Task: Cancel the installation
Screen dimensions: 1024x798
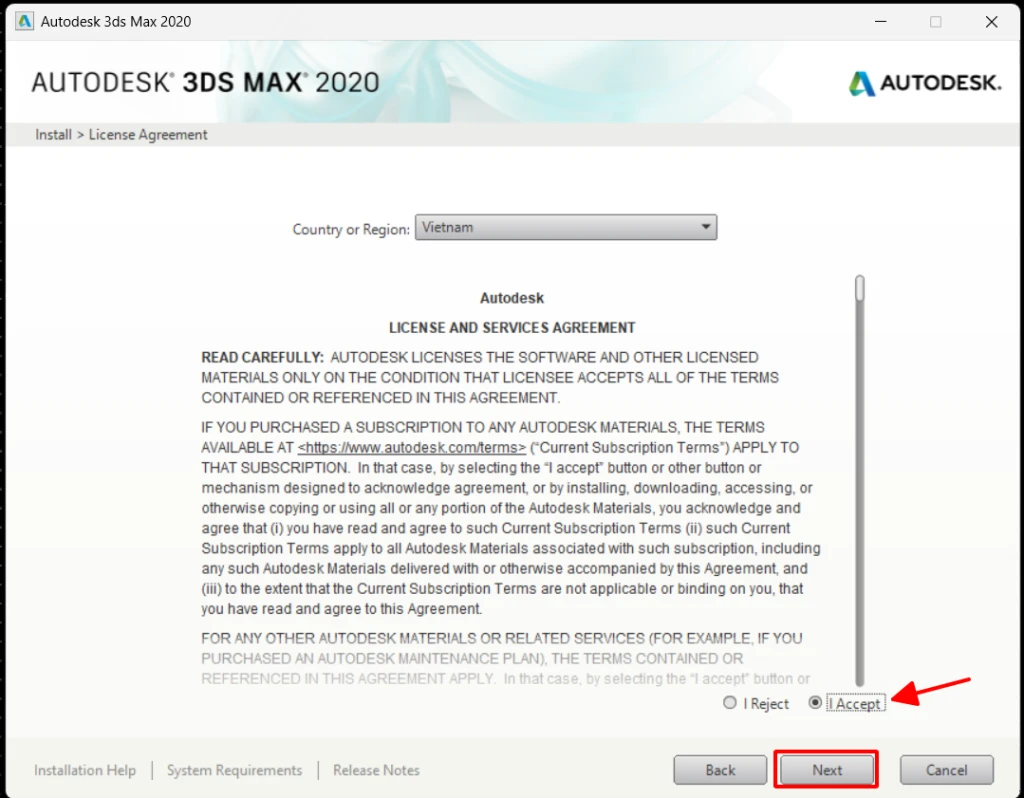Action: click(946, 770)
